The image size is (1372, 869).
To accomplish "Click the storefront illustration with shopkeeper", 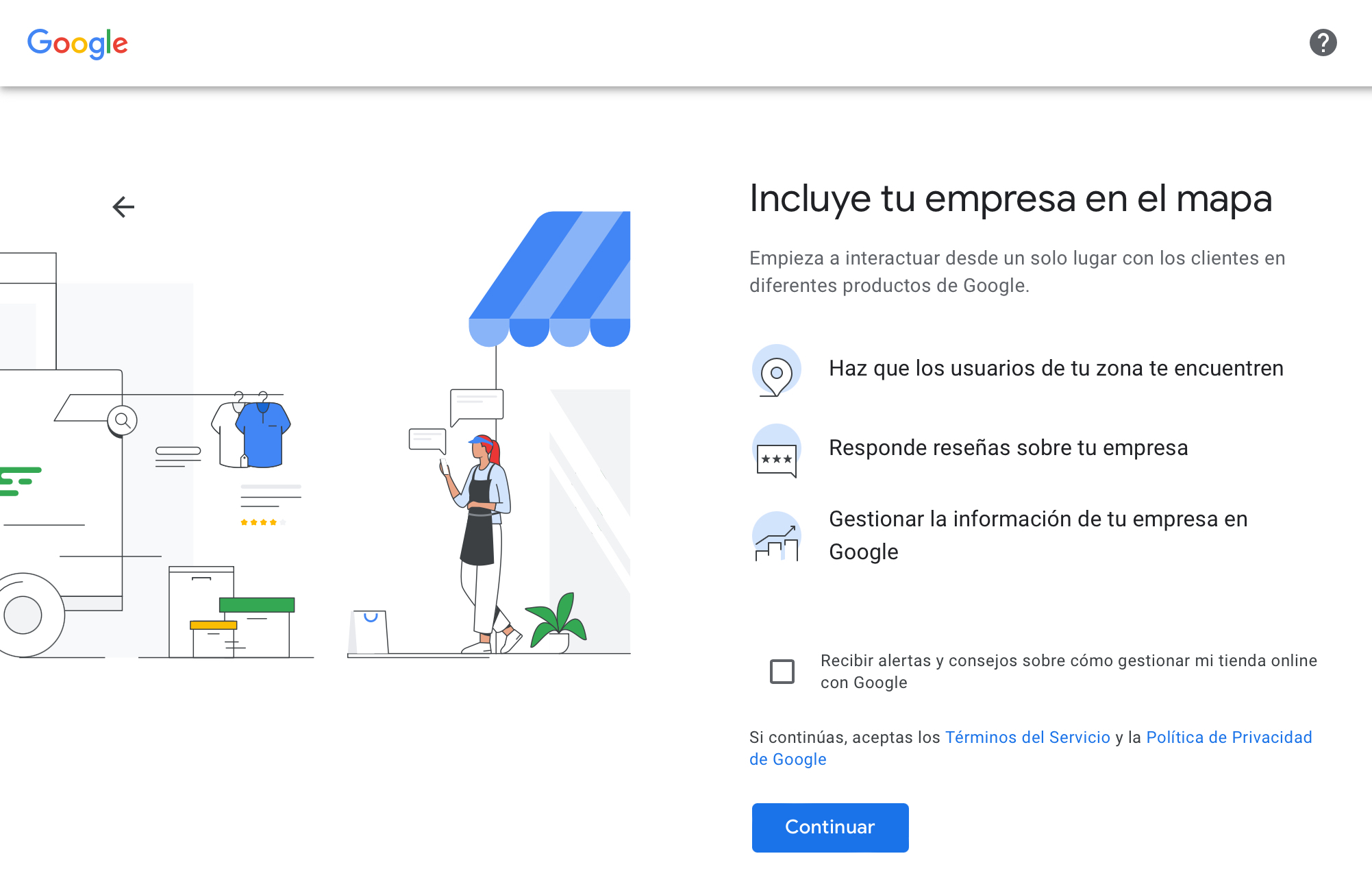I will (489, 433).
